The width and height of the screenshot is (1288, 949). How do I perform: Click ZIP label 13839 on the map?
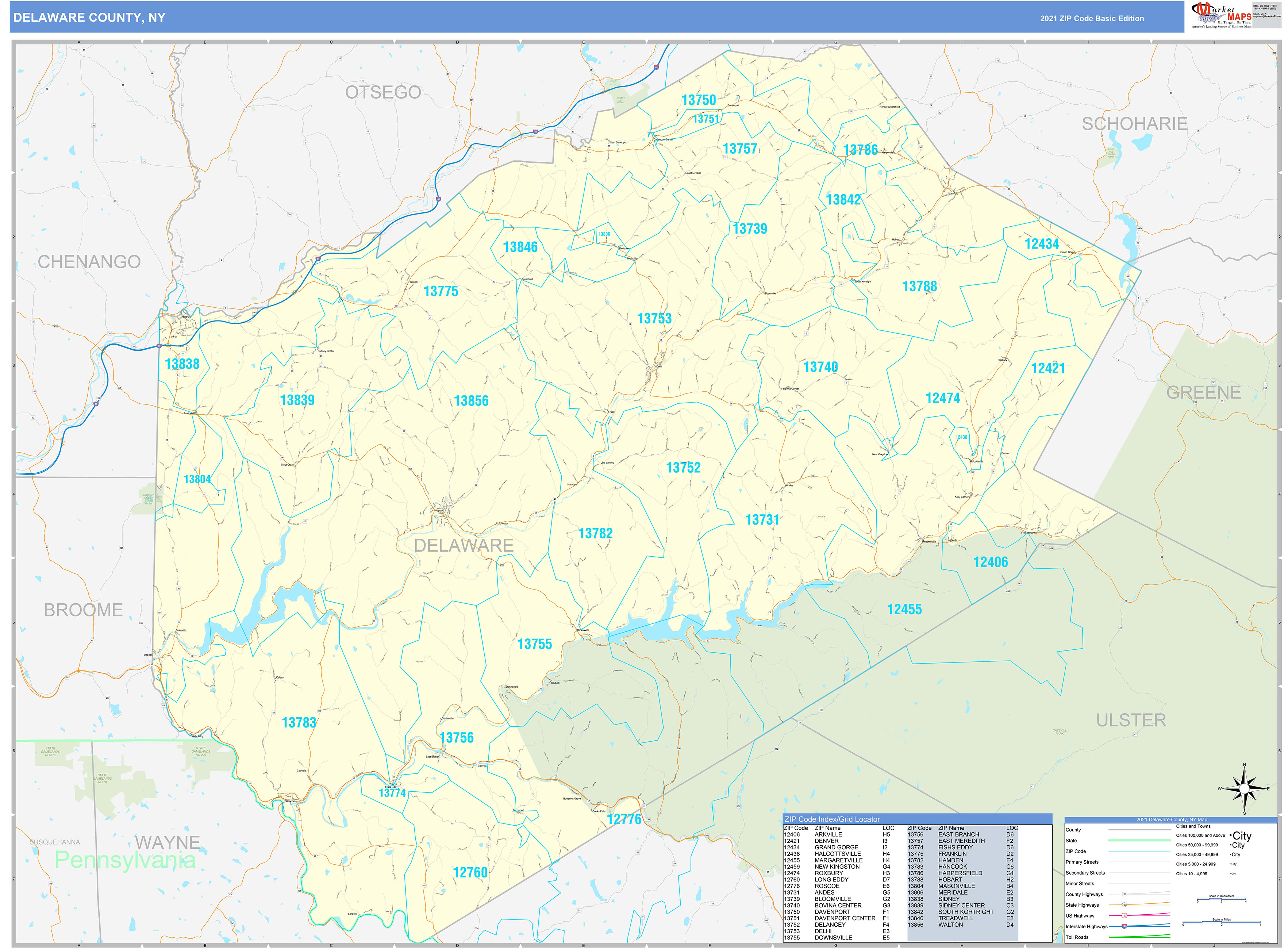click(x=297, y=400)
